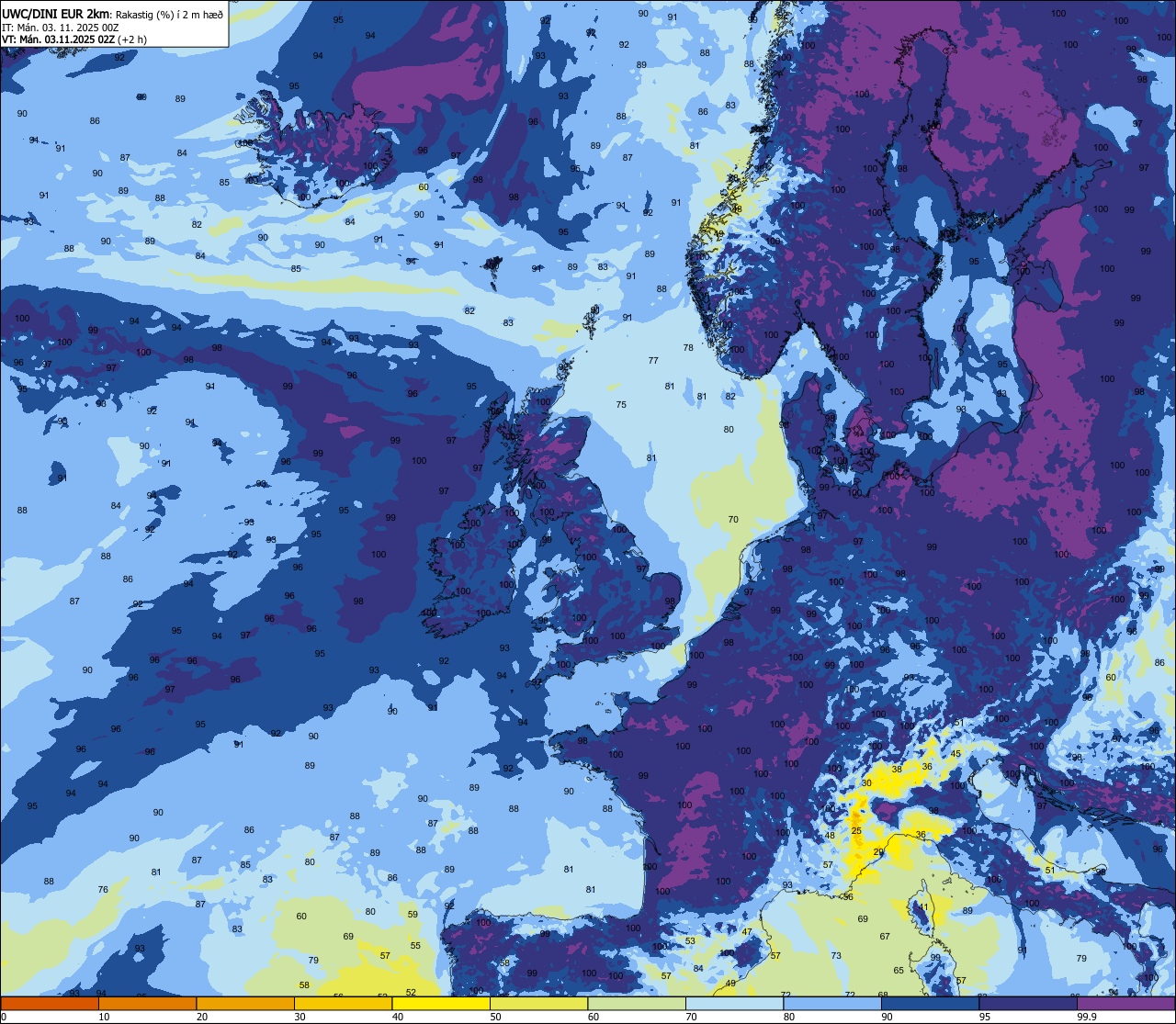Click the legend tick label 0
This screenshot has width=1176, height=1024.
pyautogui.click(x=4, y=1017)
